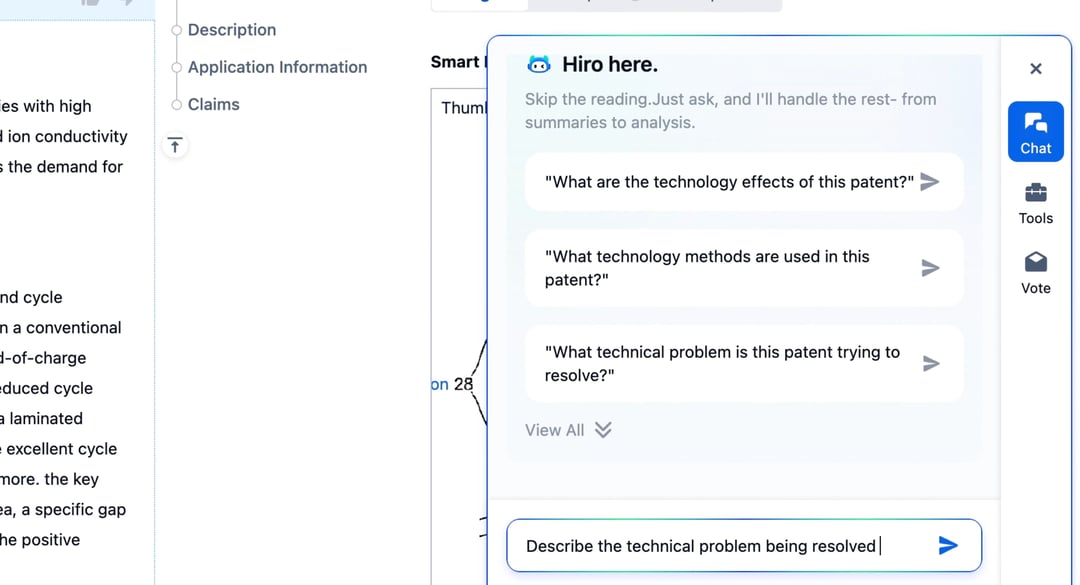This screenshot has height=585, width=1080.
Task: Open the Tools briefcase icon
Action: click(x=1035, y=192)
